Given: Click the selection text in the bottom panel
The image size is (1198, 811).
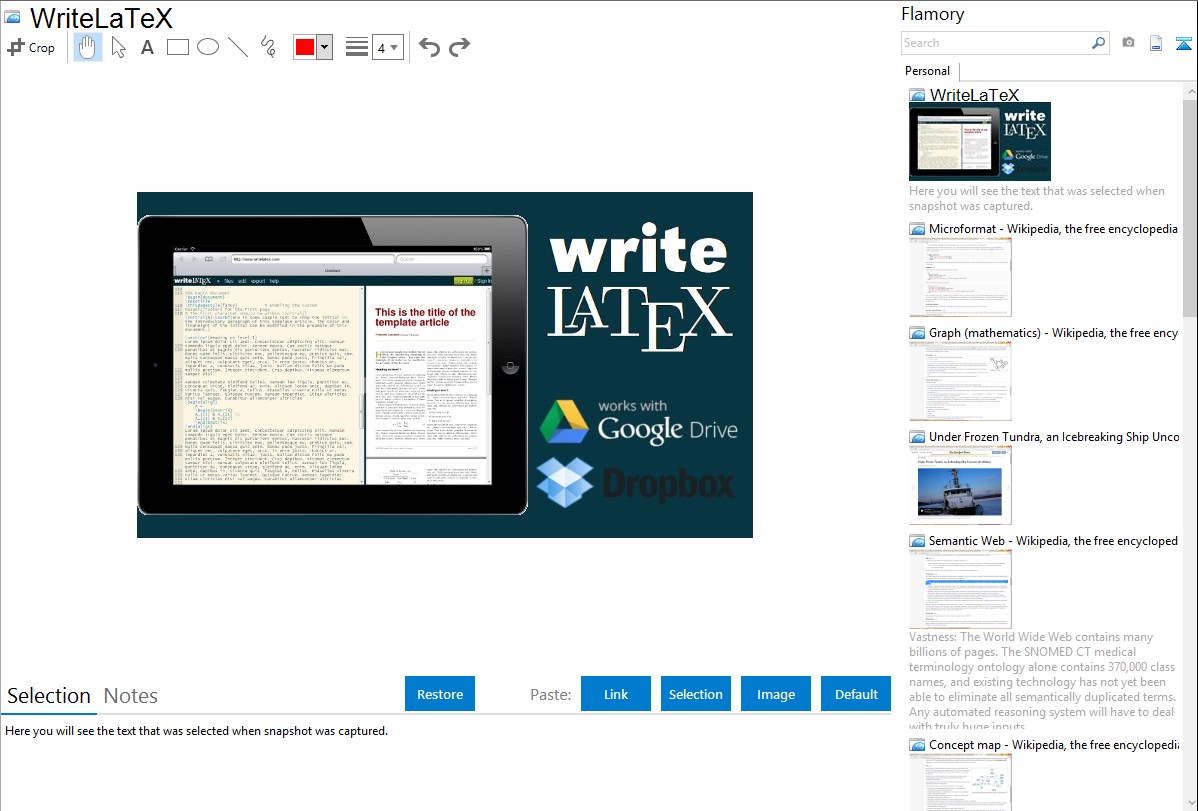Looking at the screenshot, I should pos(196,731).
